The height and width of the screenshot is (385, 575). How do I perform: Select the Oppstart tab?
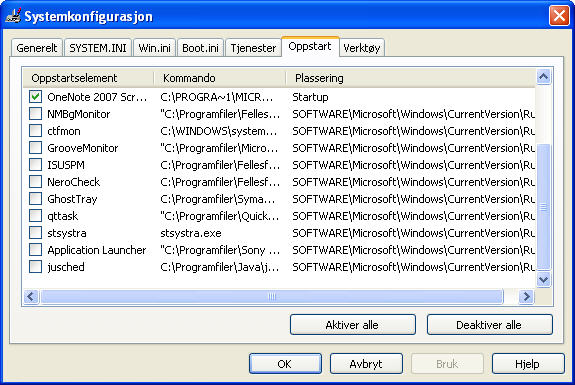coord(310,47)
